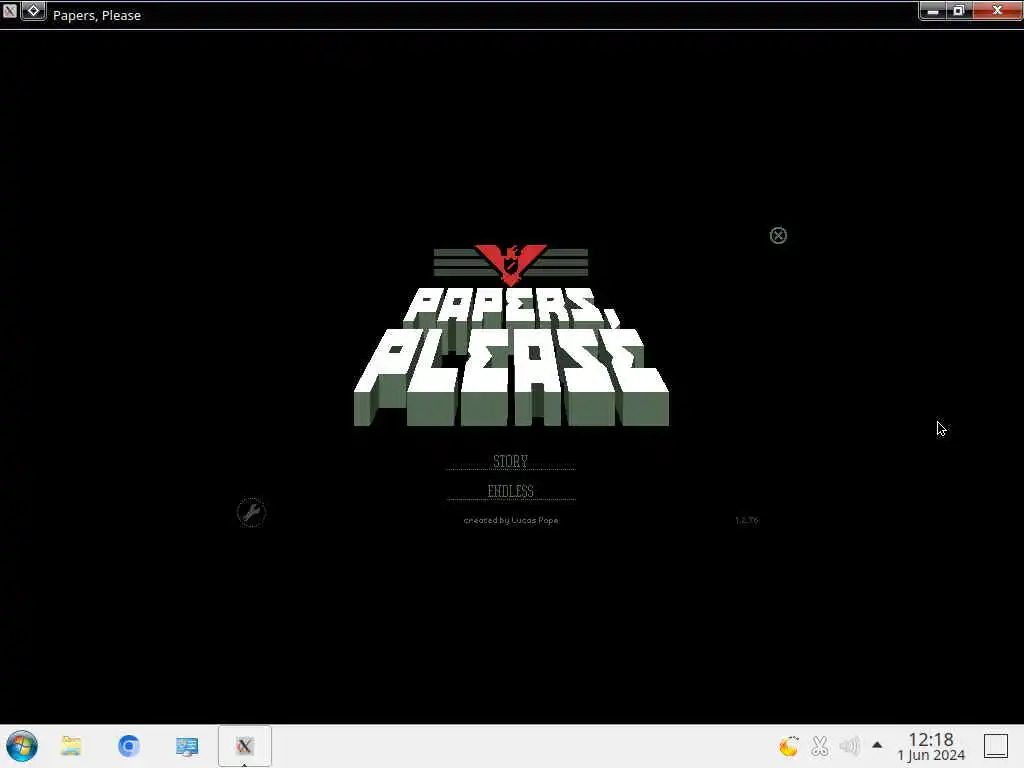The image size is (1024, 768).
Task: Click the game version number text
Action: 746,520
